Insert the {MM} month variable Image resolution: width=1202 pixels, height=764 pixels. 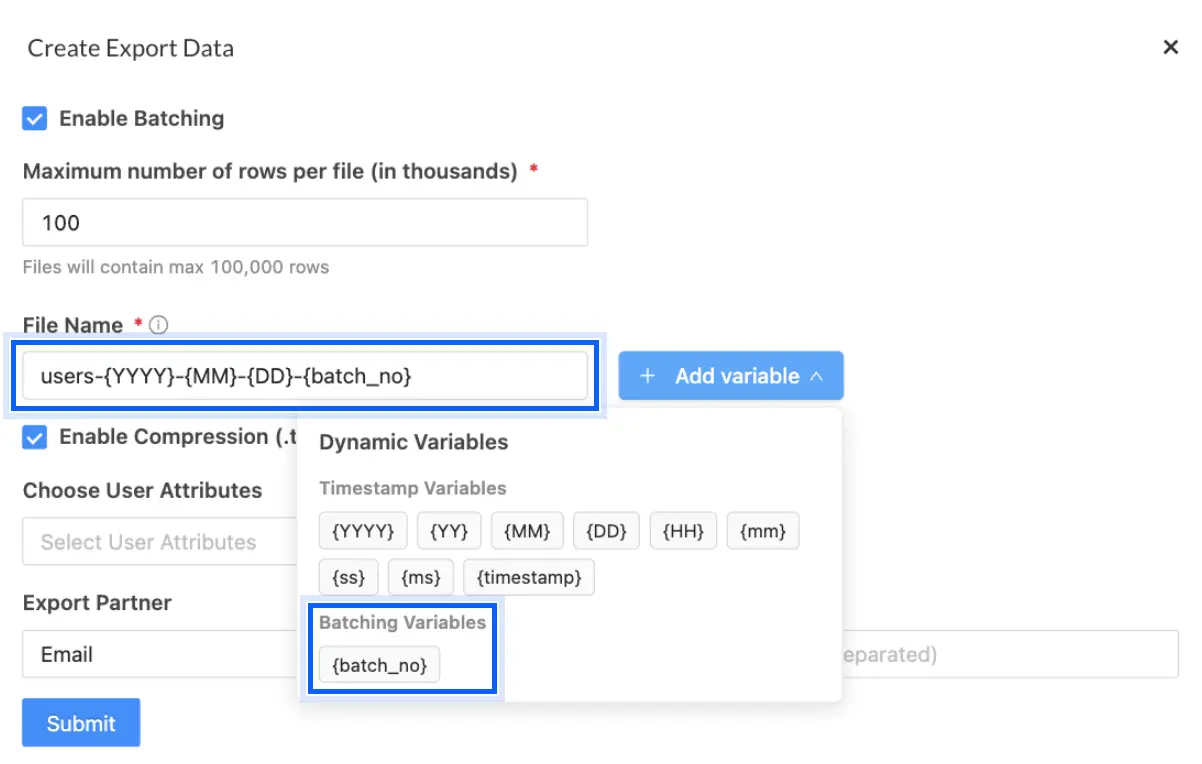tap(527, 531)
